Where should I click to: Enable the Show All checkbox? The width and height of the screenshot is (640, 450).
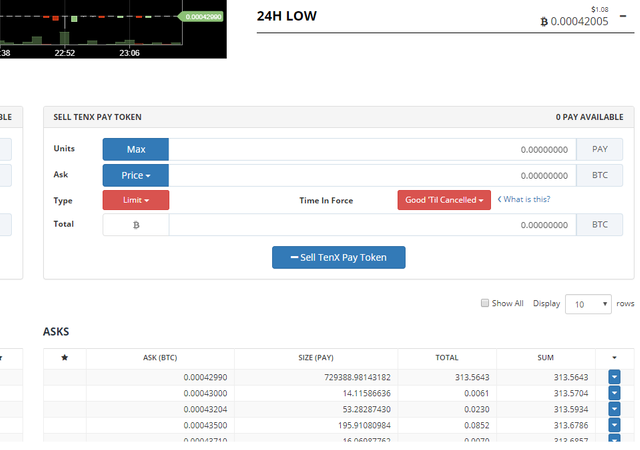point(485,303)
